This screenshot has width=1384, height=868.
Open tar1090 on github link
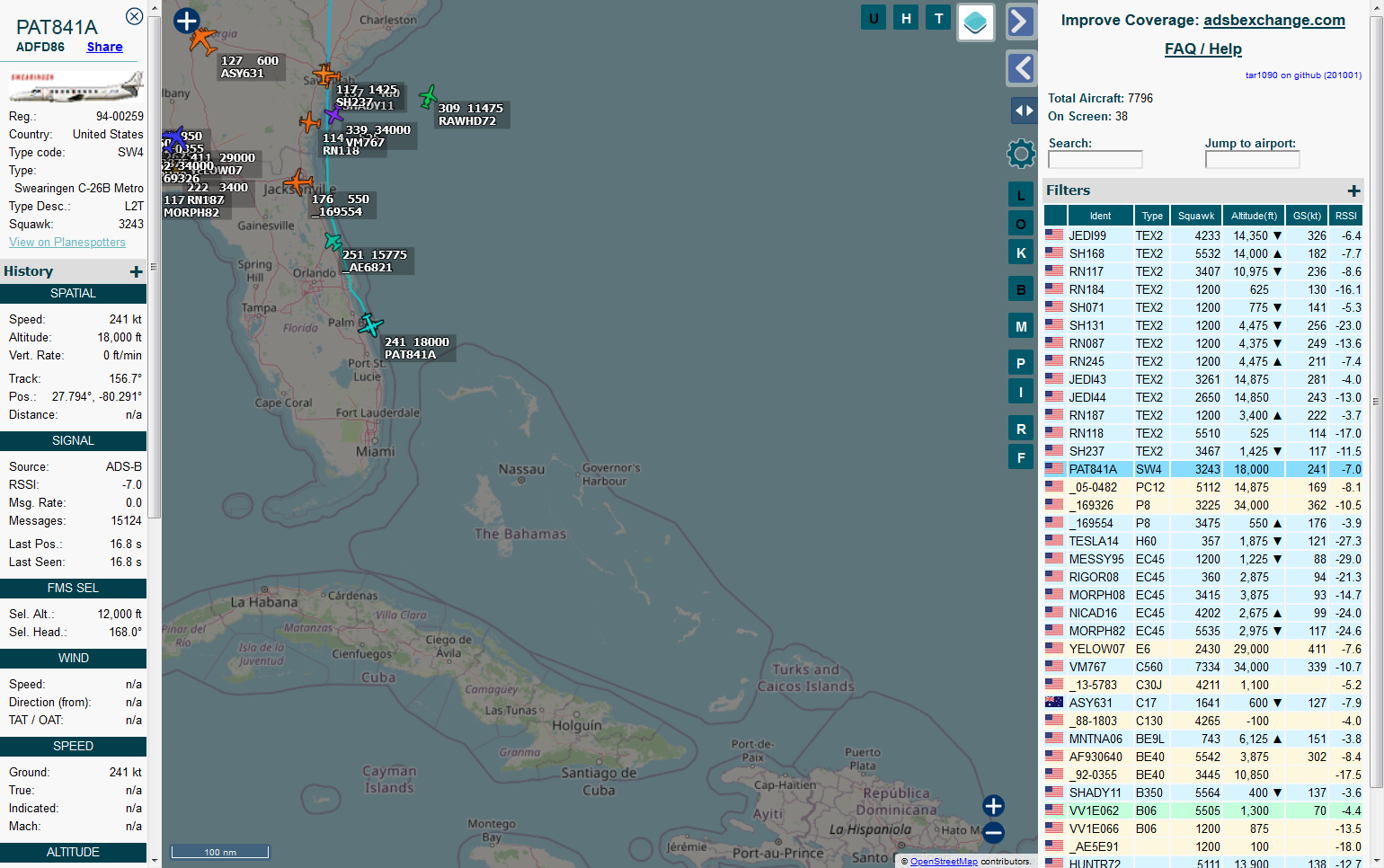point(1303,75)
